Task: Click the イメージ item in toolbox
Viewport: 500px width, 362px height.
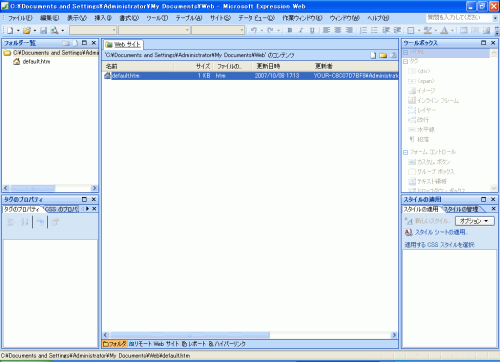Action: pos(422,91)
